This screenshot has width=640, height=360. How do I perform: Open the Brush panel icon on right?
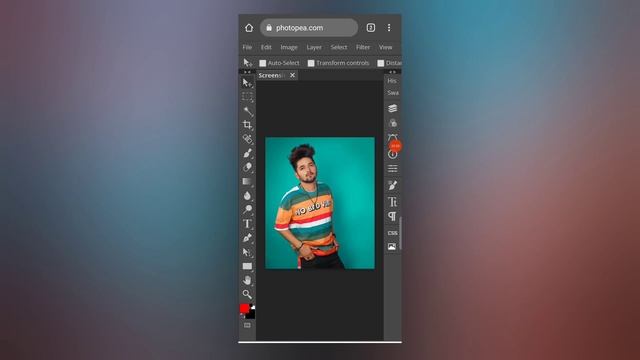tap(392, 185)
